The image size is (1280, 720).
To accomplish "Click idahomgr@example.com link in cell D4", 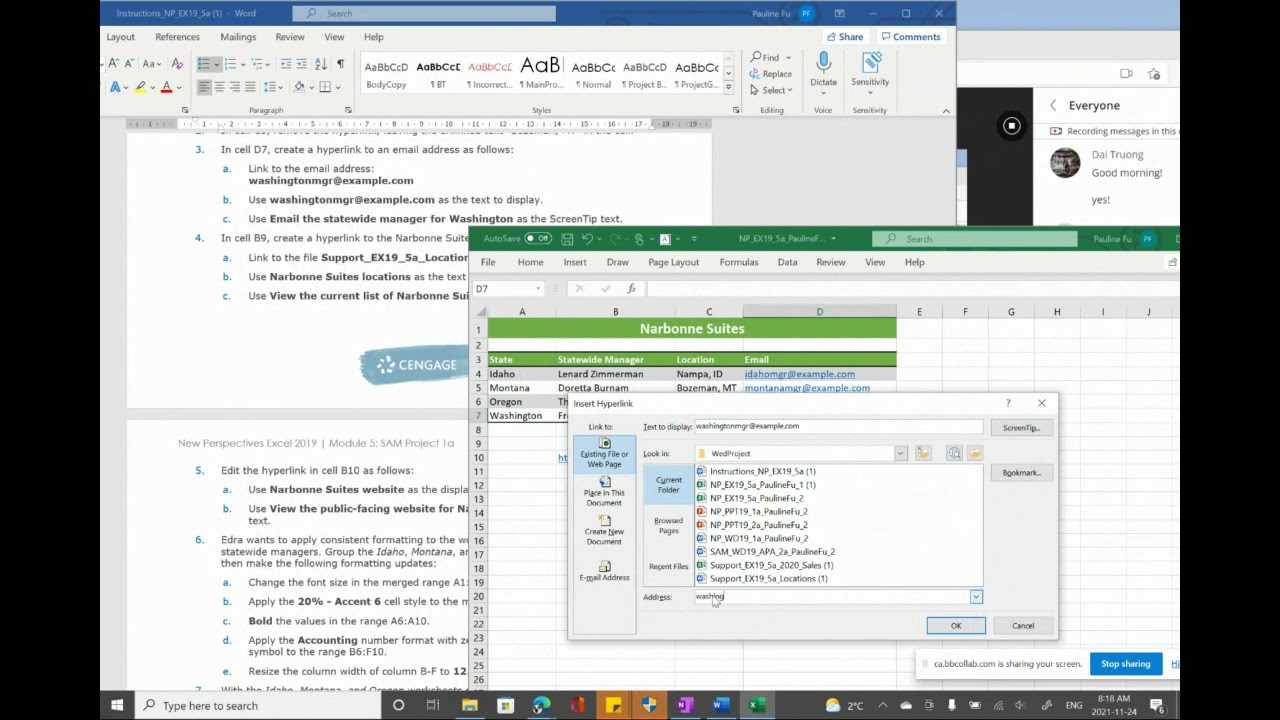I will point(799,374).
